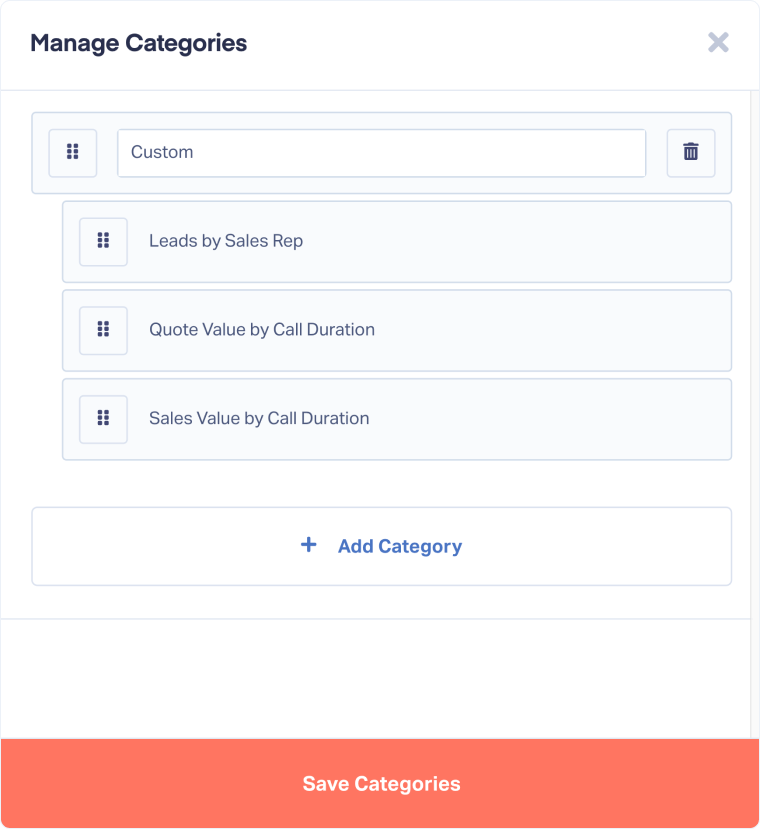Image resolution: width=760 pixels, height=829 pixels.
Task: Select the Custom category name field
Action: tap(381, 152)
